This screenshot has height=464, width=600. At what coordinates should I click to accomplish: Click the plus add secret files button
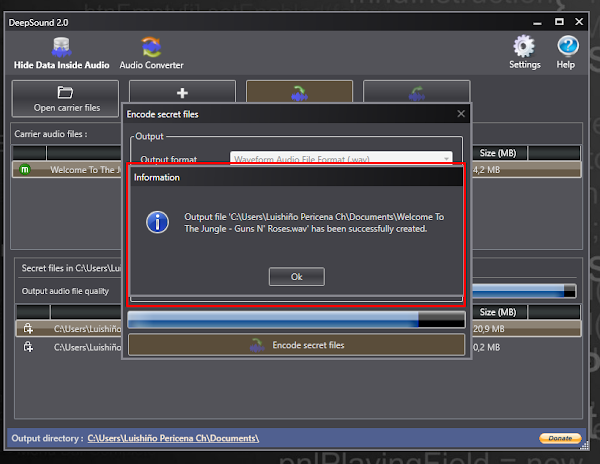point(183,92)
